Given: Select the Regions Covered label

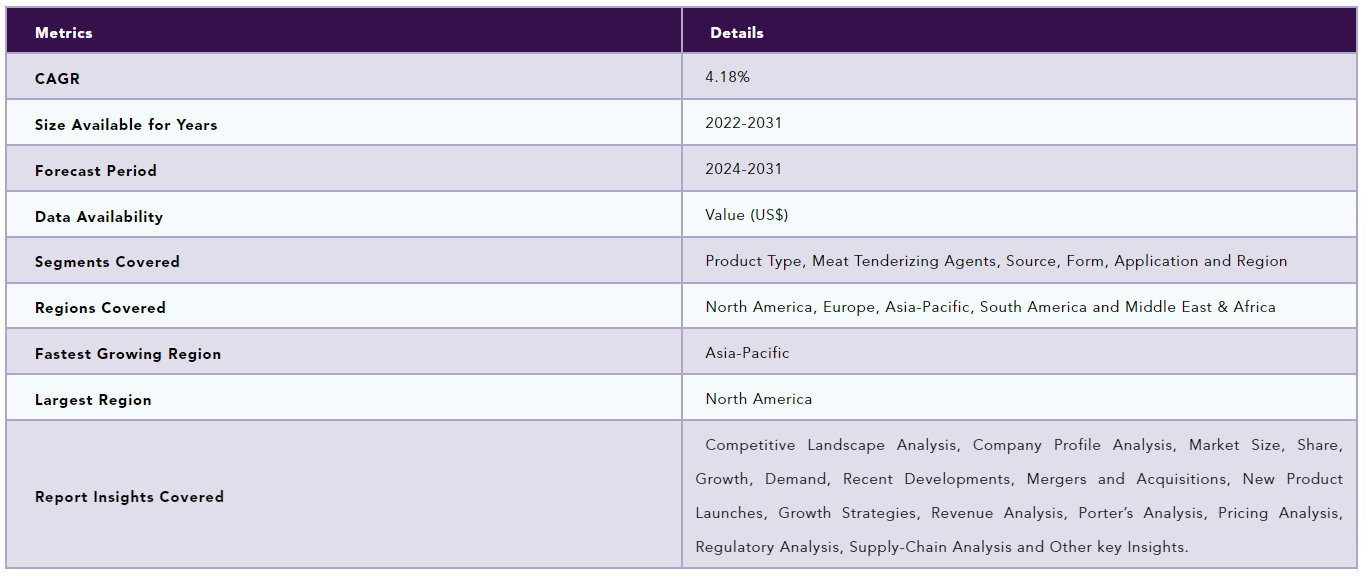Looking at the screenshot, I should (x=100, y=308).
